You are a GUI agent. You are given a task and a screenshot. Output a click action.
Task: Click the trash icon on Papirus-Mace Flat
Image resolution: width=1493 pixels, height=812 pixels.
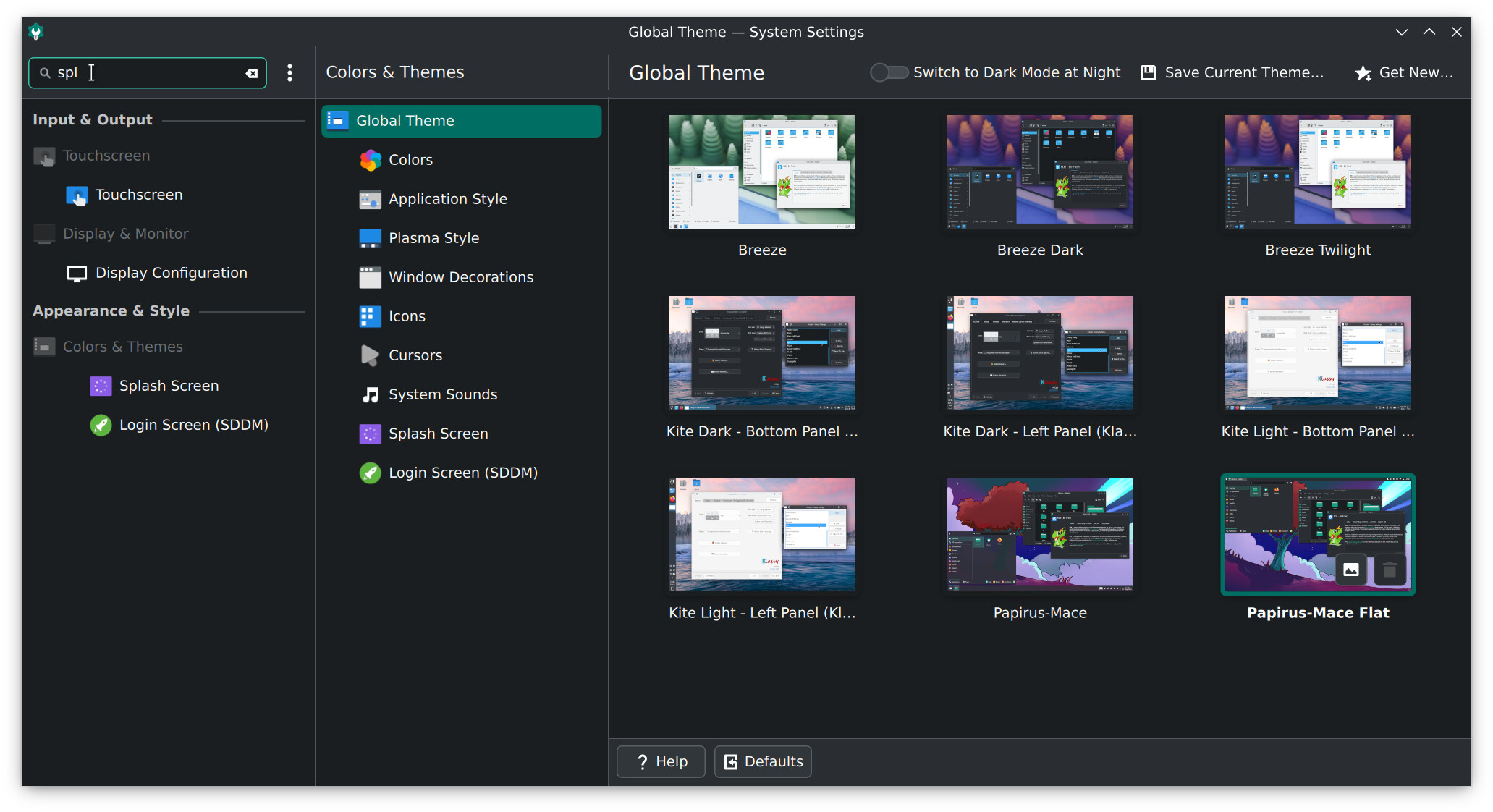pos(1389,570)
